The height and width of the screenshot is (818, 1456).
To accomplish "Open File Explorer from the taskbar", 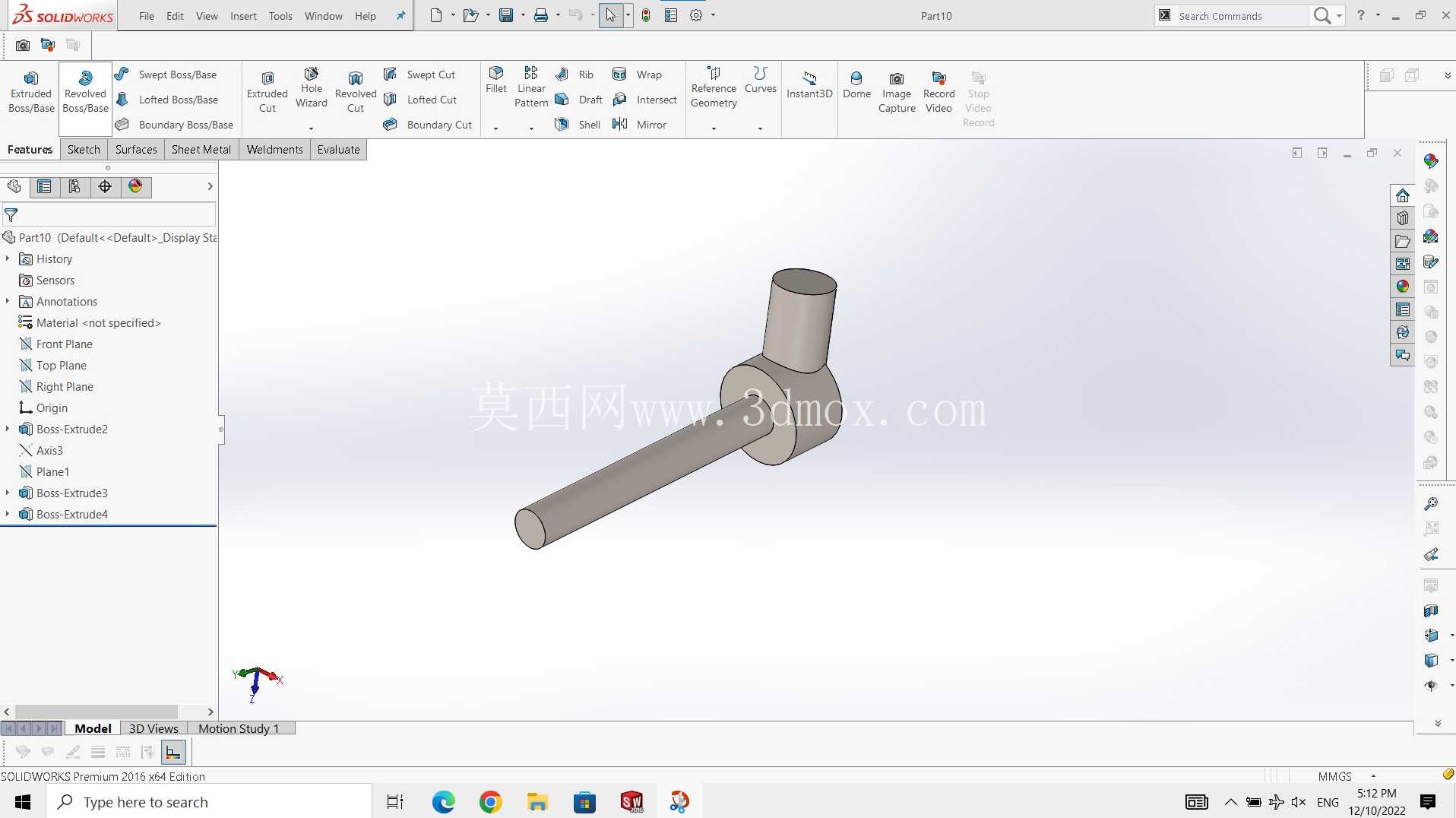I will point(538,802).
